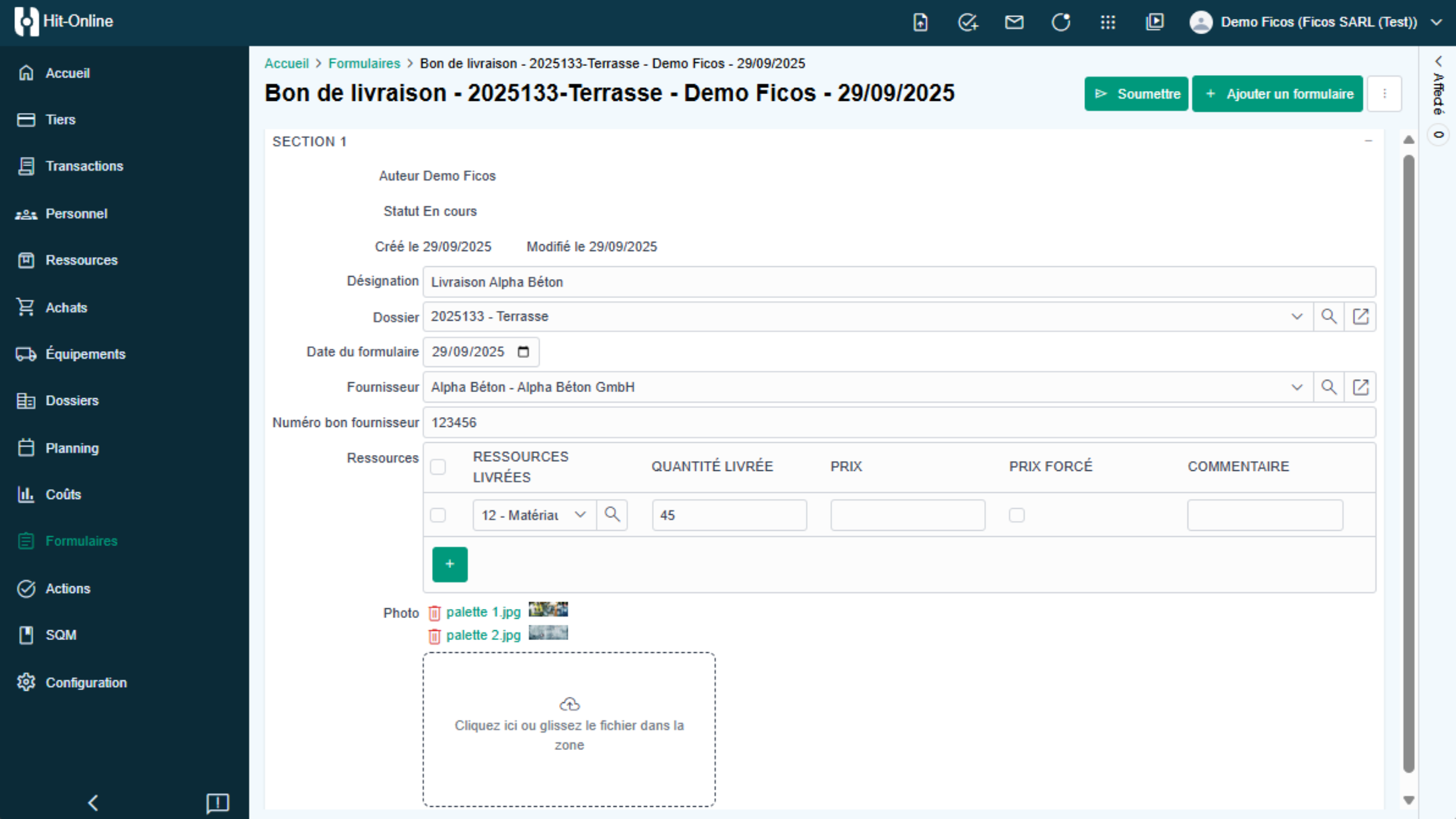Delete palette 1.jpg with trash icon
The height and width of the screenshot is (819, 1456).
point(435,613)
